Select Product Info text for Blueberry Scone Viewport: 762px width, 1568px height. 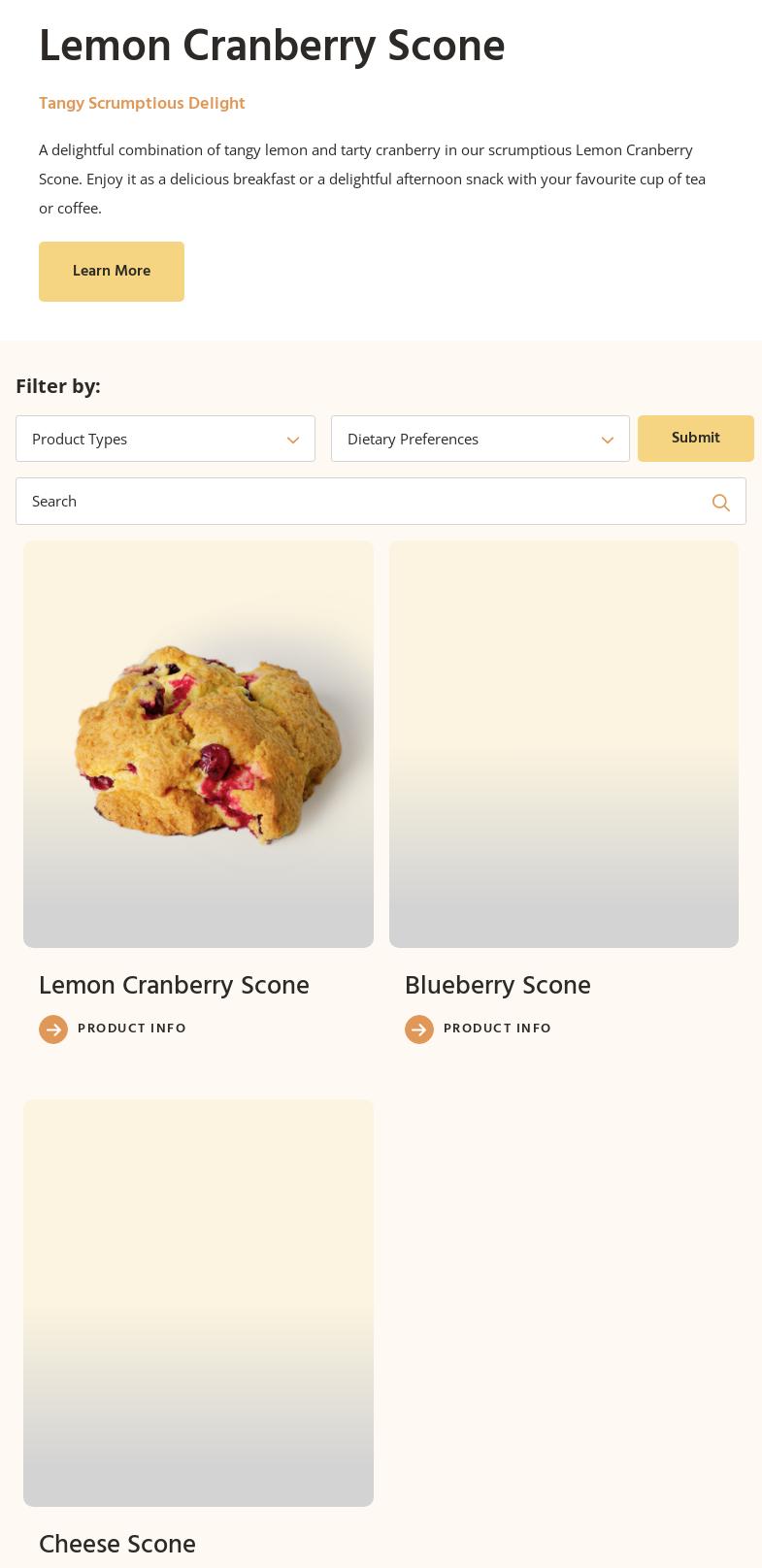497,1029
